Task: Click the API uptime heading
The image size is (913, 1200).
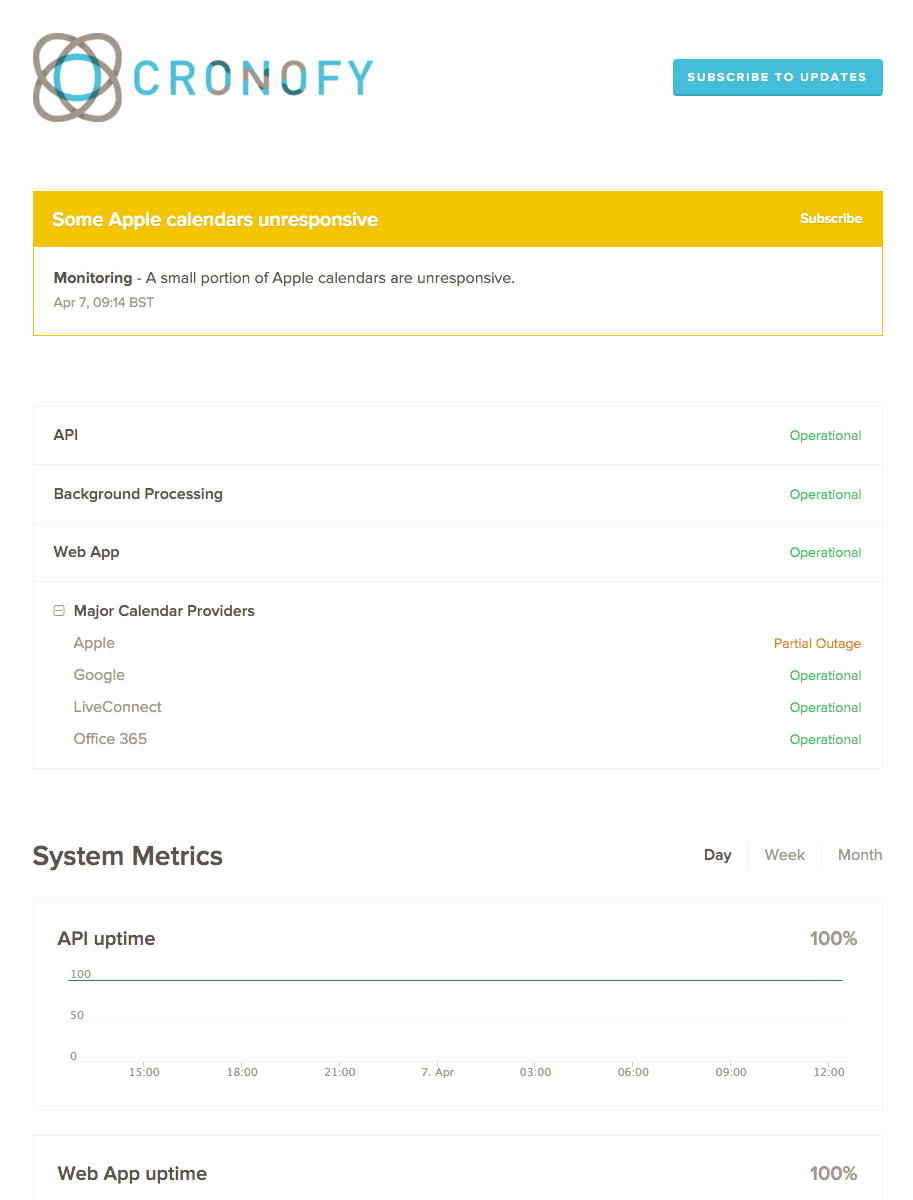Action: coord(106,939)
